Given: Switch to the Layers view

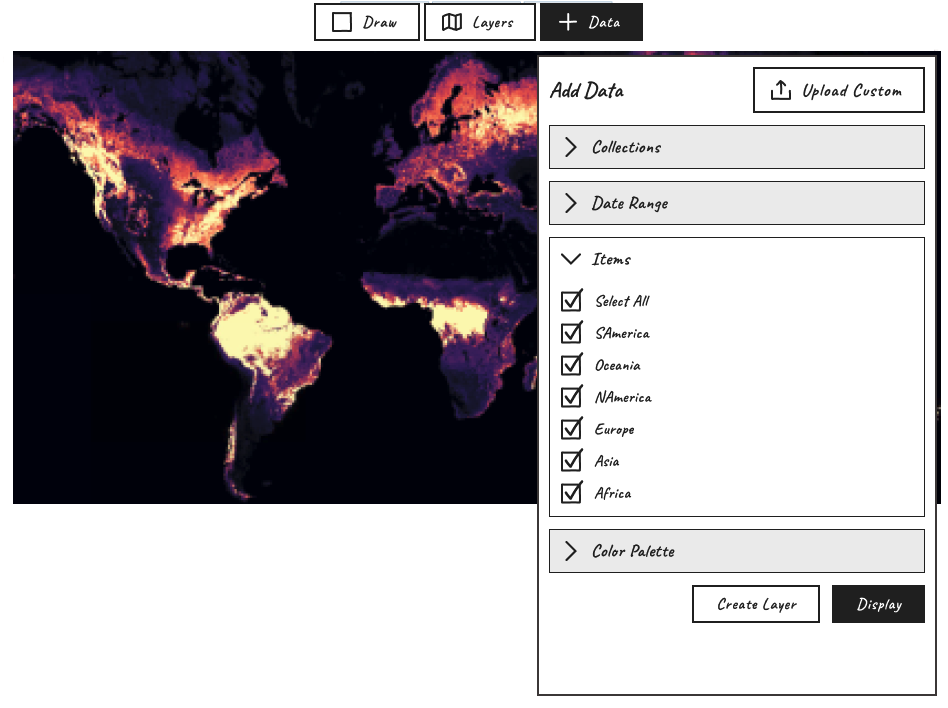Looking at the screenshot, I should click(x=480, y=21).
